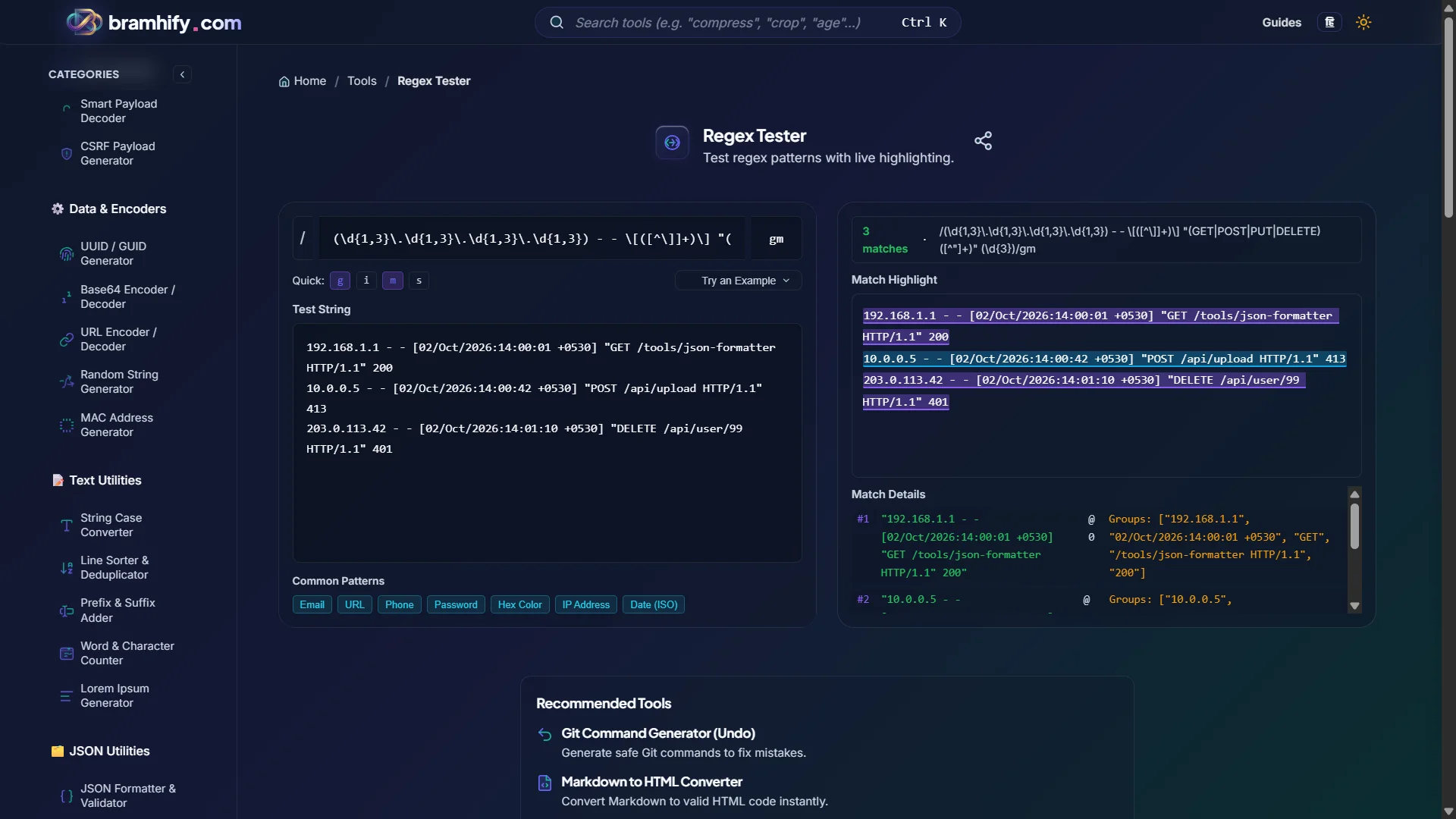Image resolution: width=1456 pixels, height=819 pixels.
Task: Toggle the i case-insensitive flag
Action: point(366,281)
